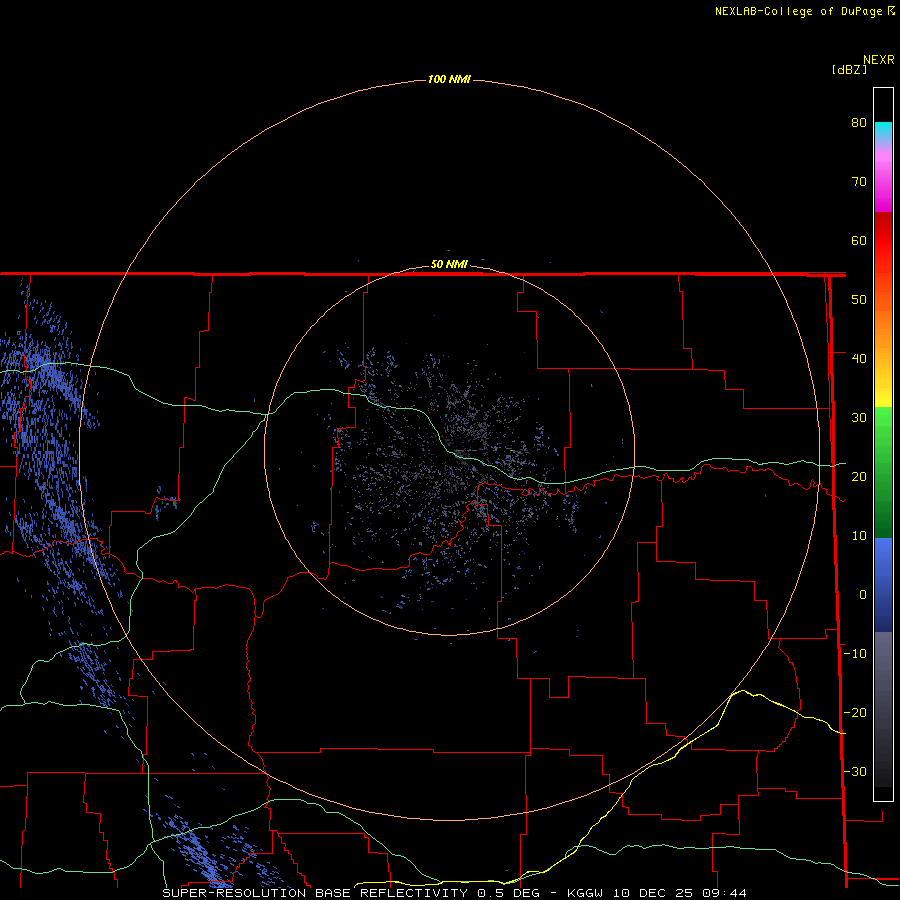Click the magenta segment of the color bar
The image size is (900, 900).
(x=883, y=184)
